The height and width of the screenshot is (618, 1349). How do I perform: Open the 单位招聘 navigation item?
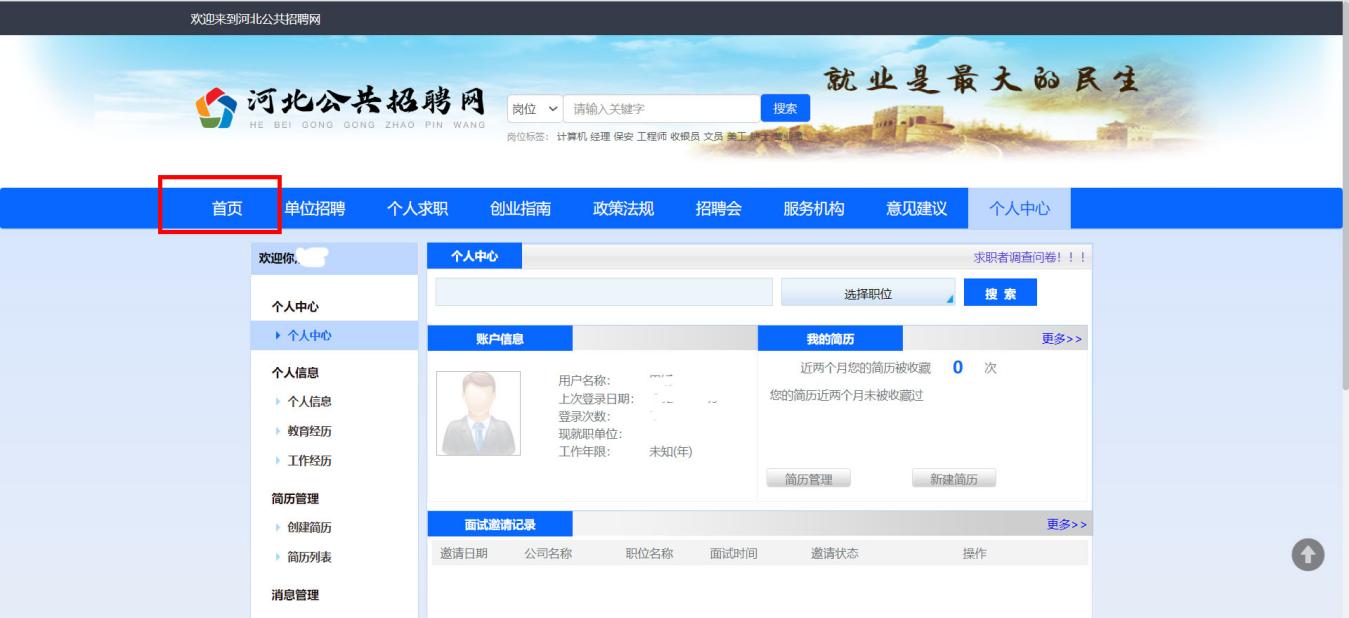[x=315, y=208]
